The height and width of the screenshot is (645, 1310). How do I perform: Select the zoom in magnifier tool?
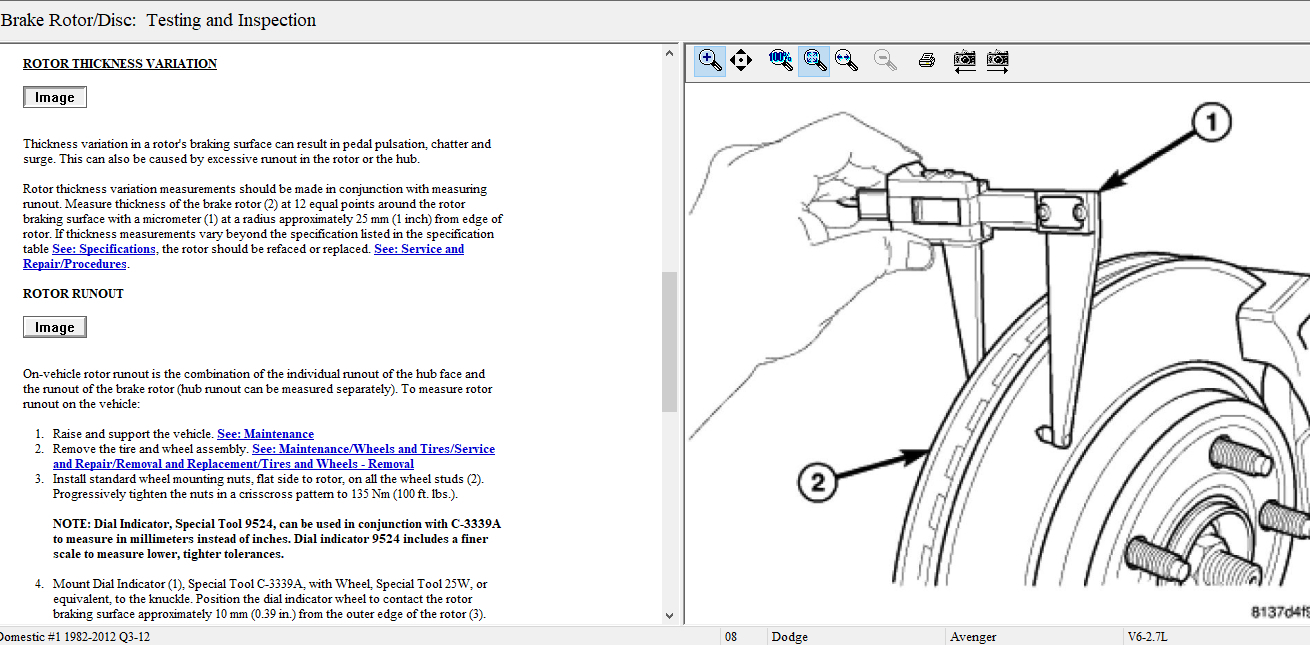[710, 61]
